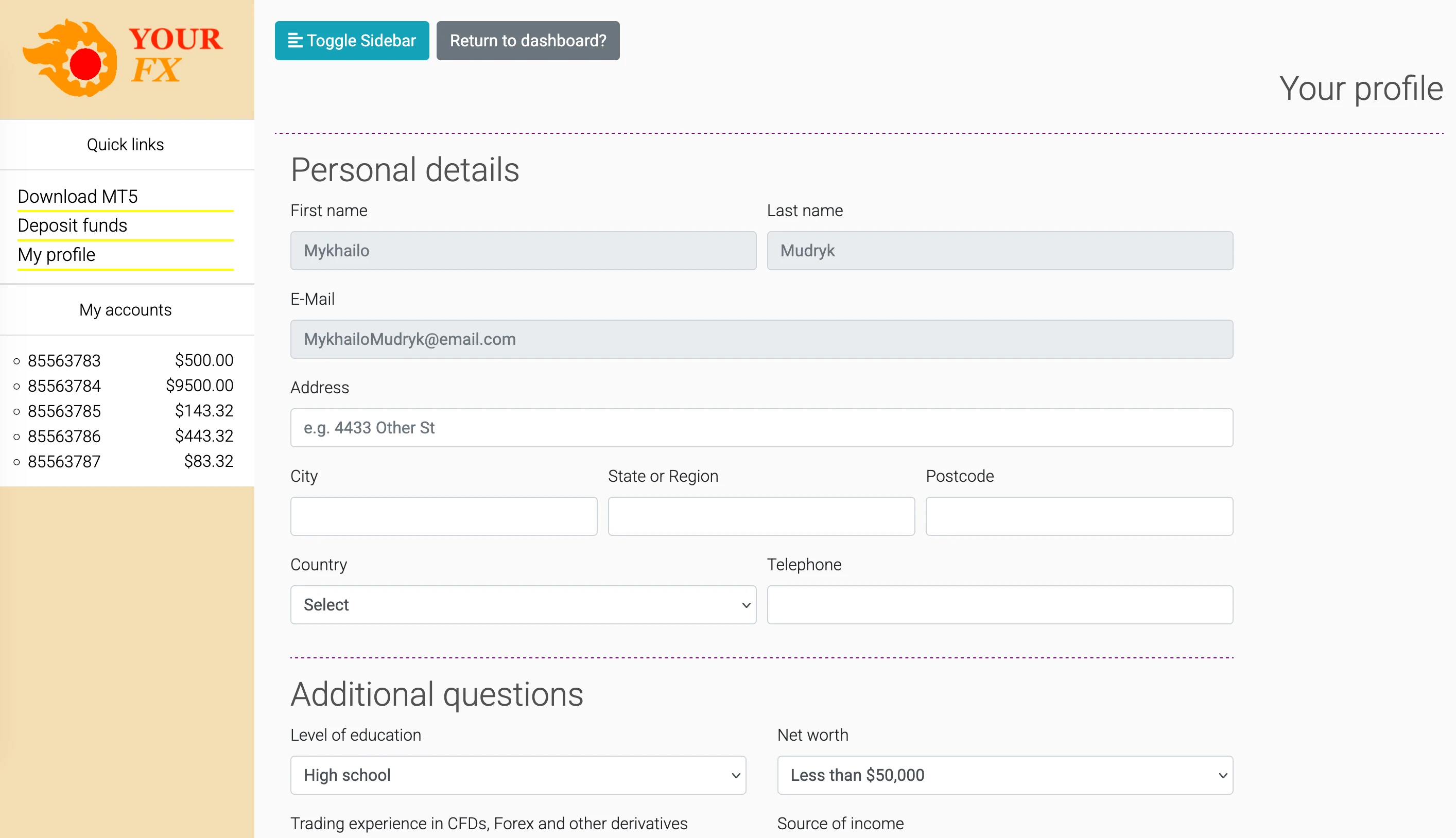Viewport: 1456px width, 838px height.
Task: Open the Deposit funds quick link
Action: click(73, 225)
